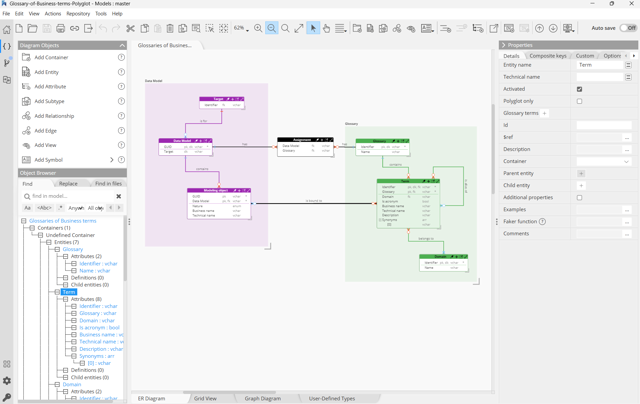Screen dimensions: 640x404
Task: Check the Polyglot only checkbox
Action: click(x=580, y=101)
